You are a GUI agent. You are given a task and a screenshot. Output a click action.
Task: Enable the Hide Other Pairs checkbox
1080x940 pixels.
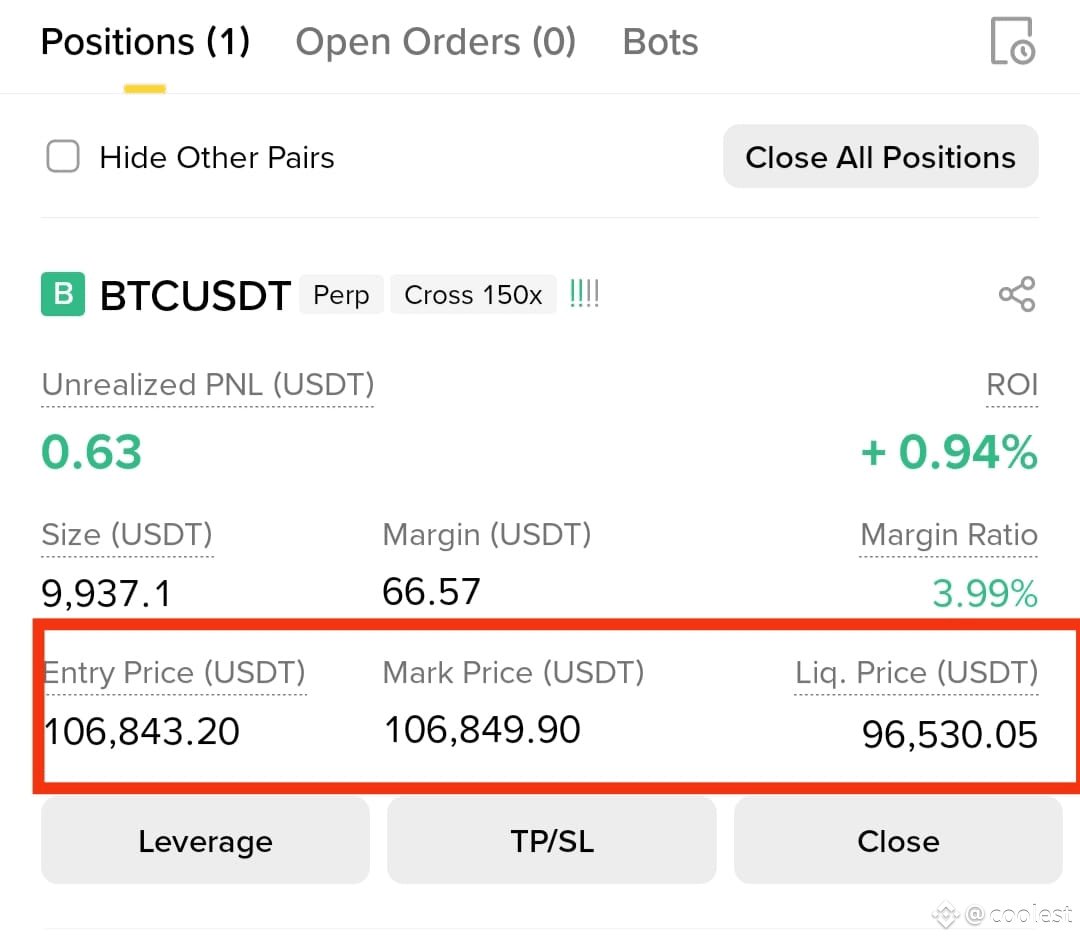click(x=62, y=156)
